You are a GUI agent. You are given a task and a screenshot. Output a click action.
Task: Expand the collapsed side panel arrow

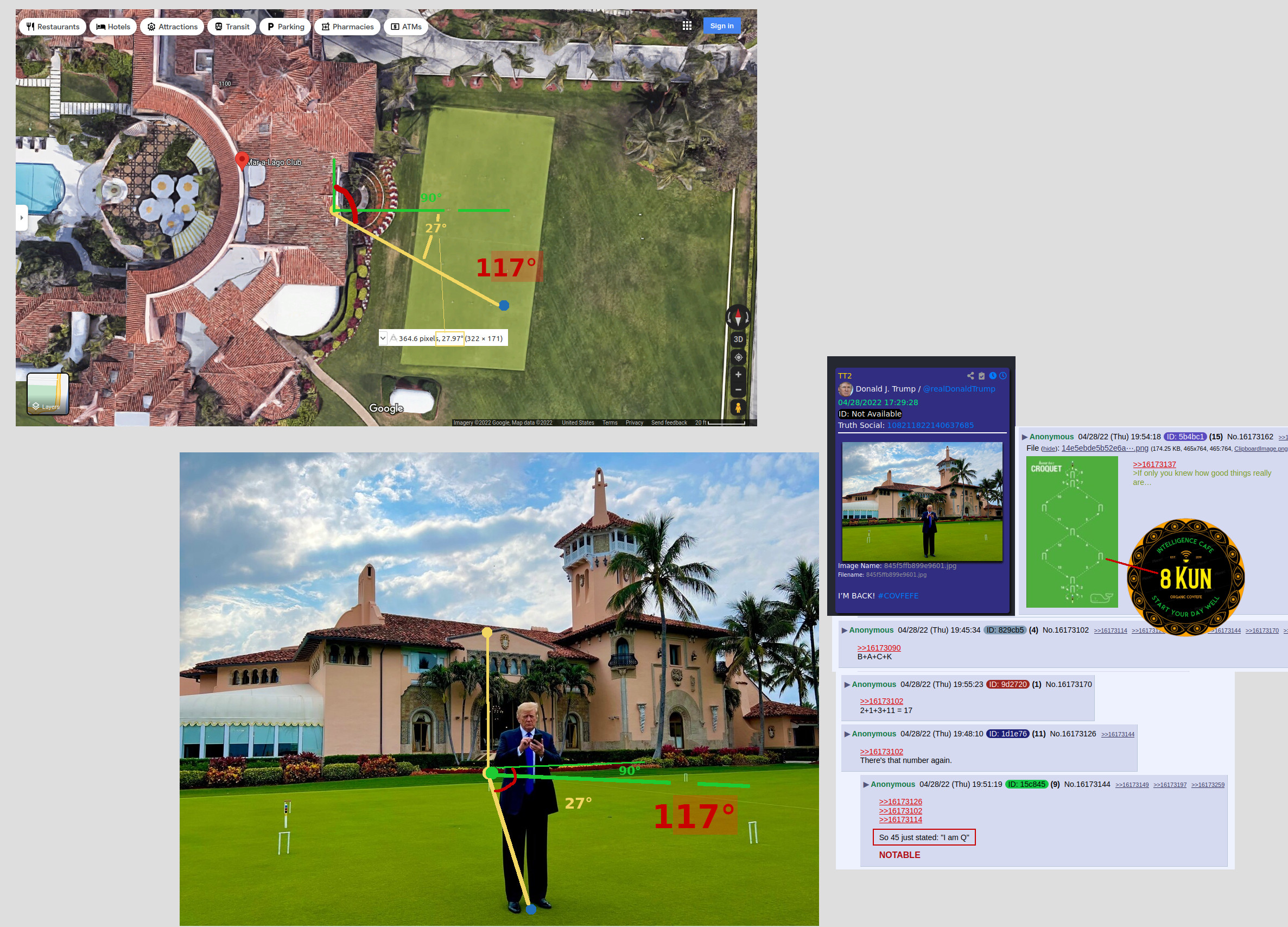(22, 218)
